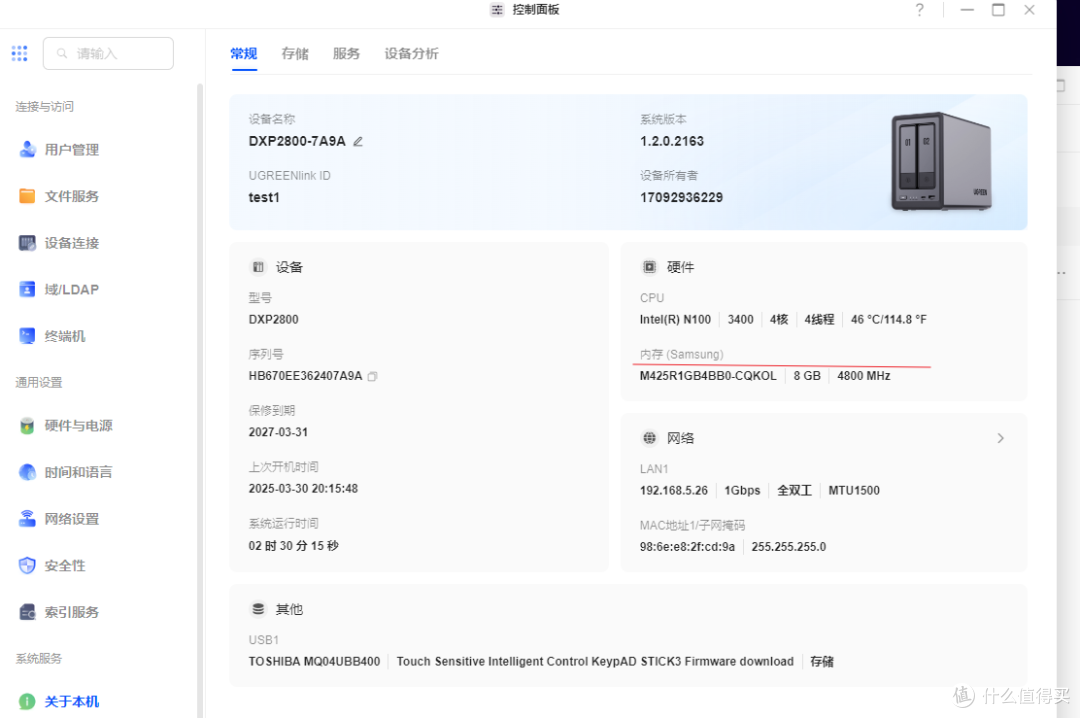This screenshot has width=1080, height=718.
Task: Click the 请输入 search input field
Action: (x=108, y=53)
